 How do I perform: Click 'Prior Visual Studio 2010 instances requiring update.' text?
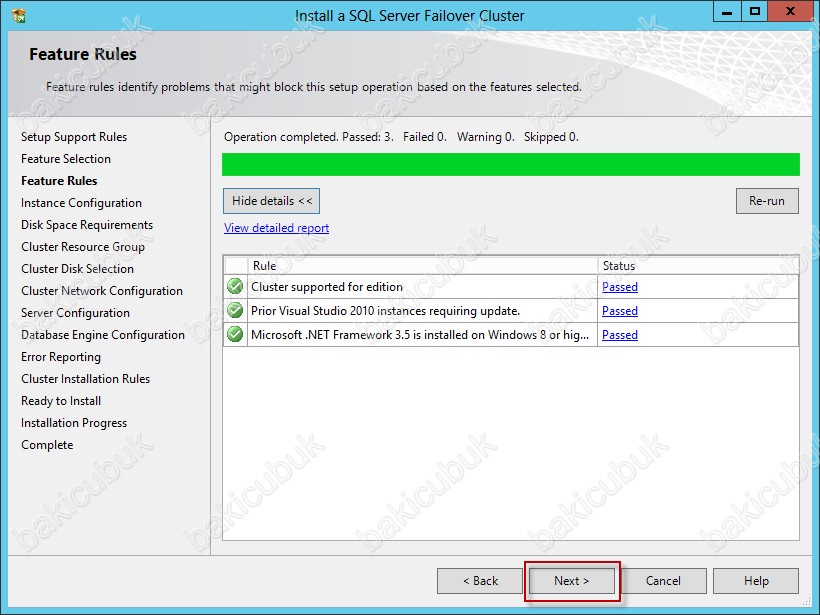(x=385, y=311)
